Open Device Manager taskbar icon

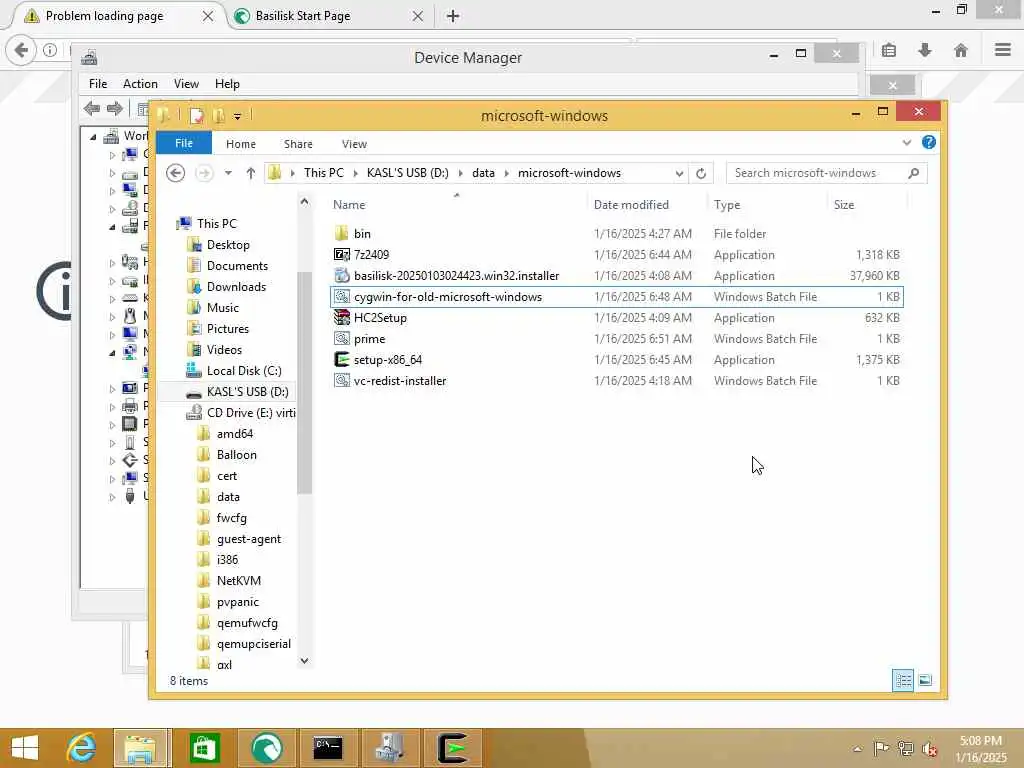tap(390, 748)
